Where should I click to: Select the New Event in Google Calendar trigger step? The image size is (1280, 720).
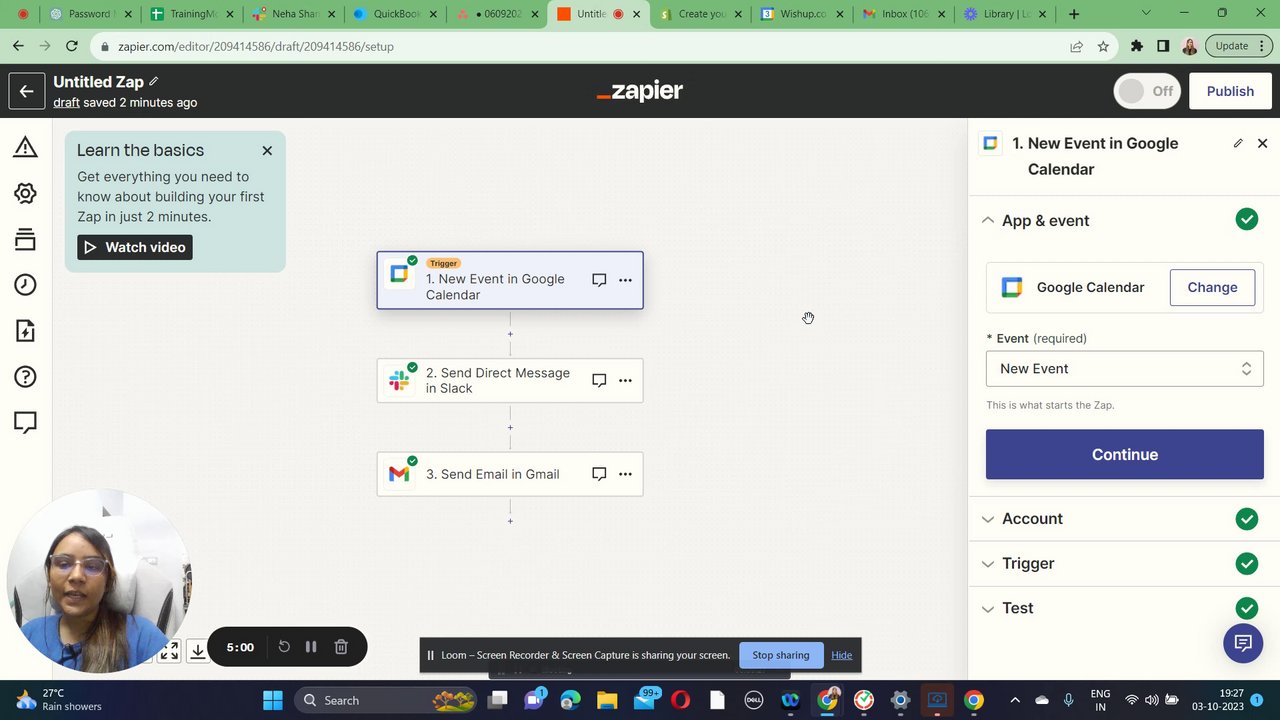[510, 280]
